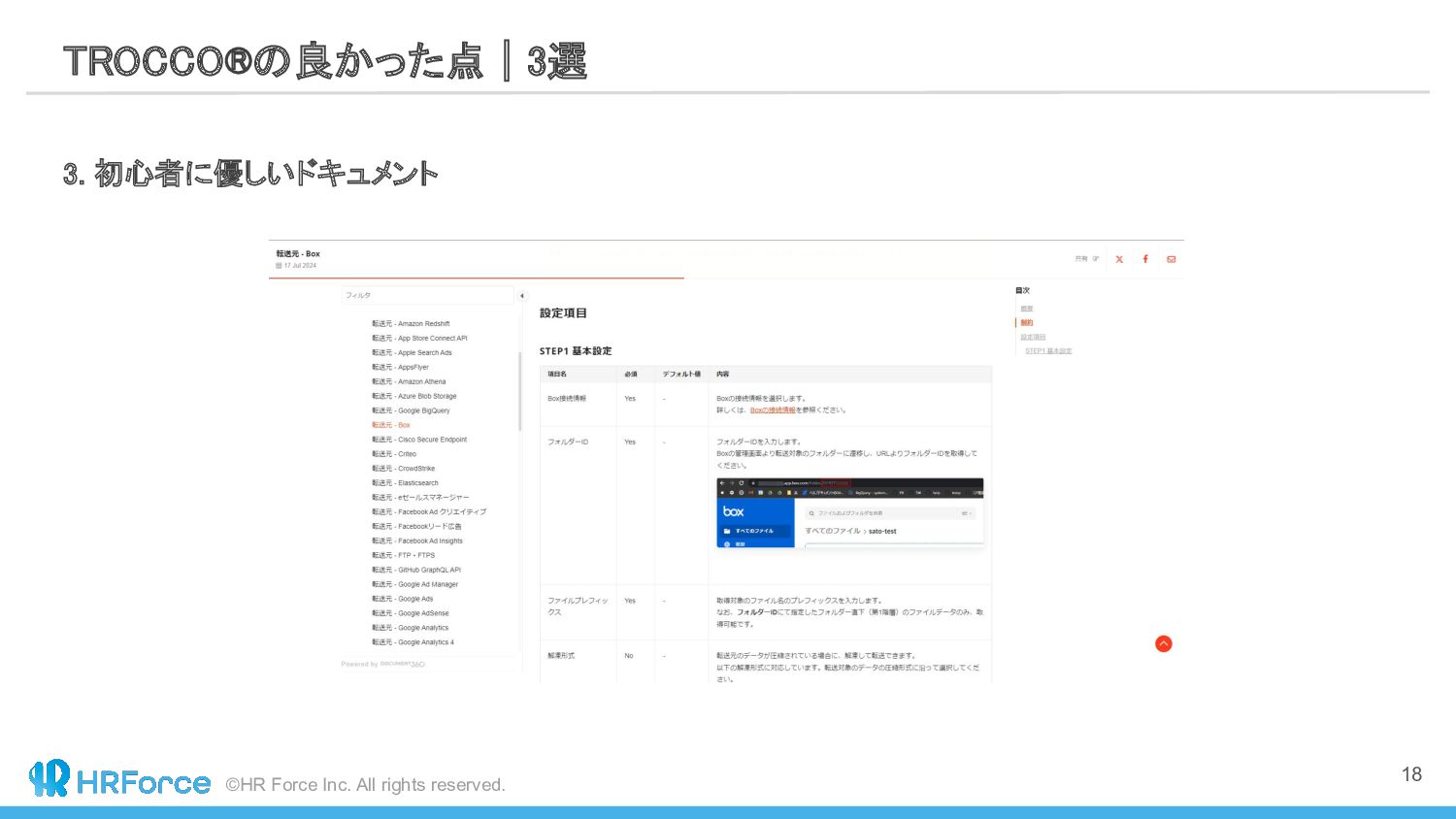Click the STEP1 基本設定 section heading
1456x819 pixels.
pyautogui.click(x=576, y=351)
